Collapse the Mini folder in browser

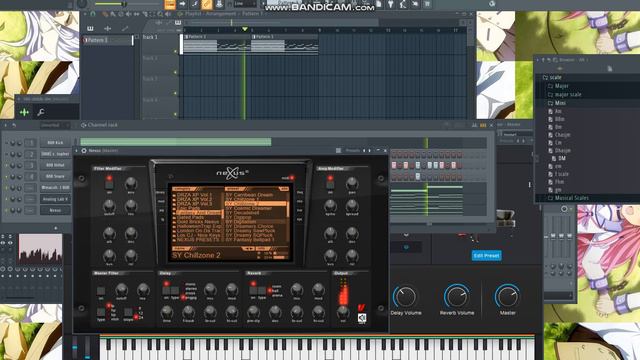pos(560,103)
